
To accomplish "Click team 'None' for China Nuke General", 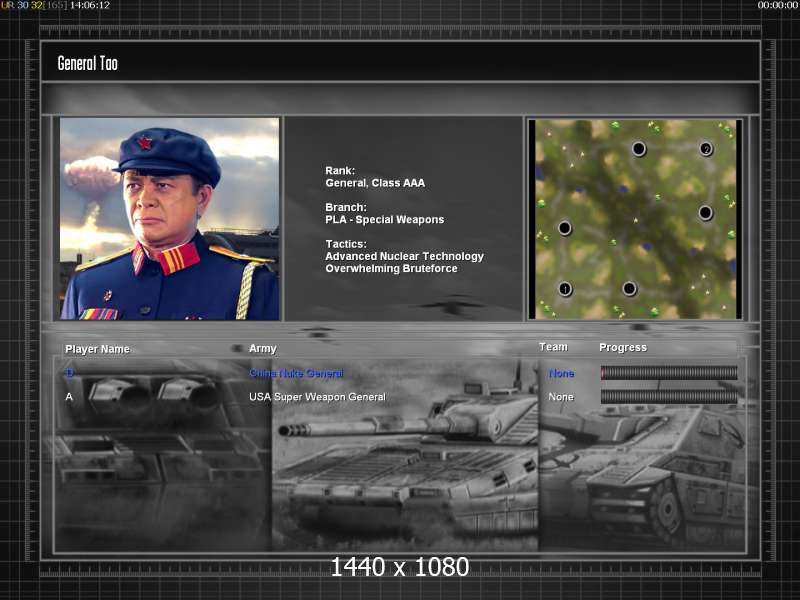I will pos(561,373).
